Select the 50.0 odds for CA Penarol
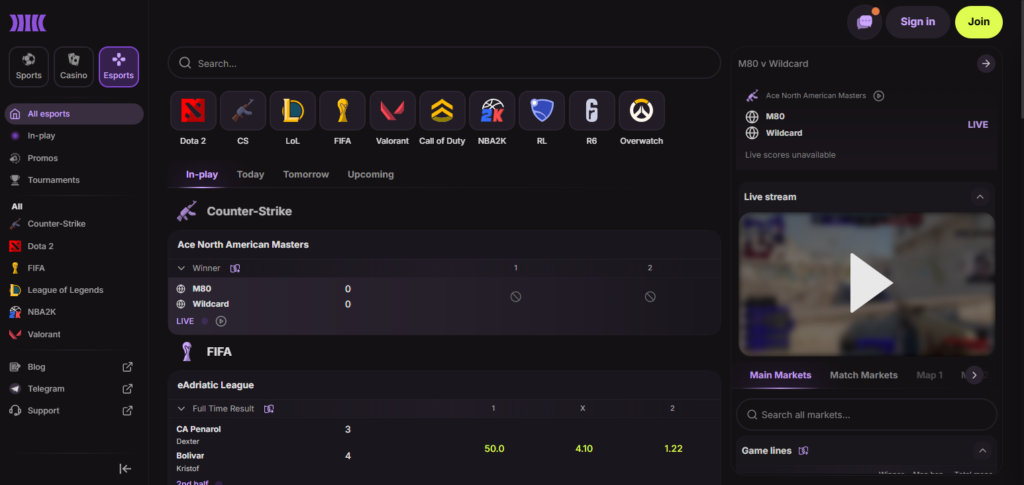Image resolution: width=1024 pixels, height=485 pixels. coord(494,448)
